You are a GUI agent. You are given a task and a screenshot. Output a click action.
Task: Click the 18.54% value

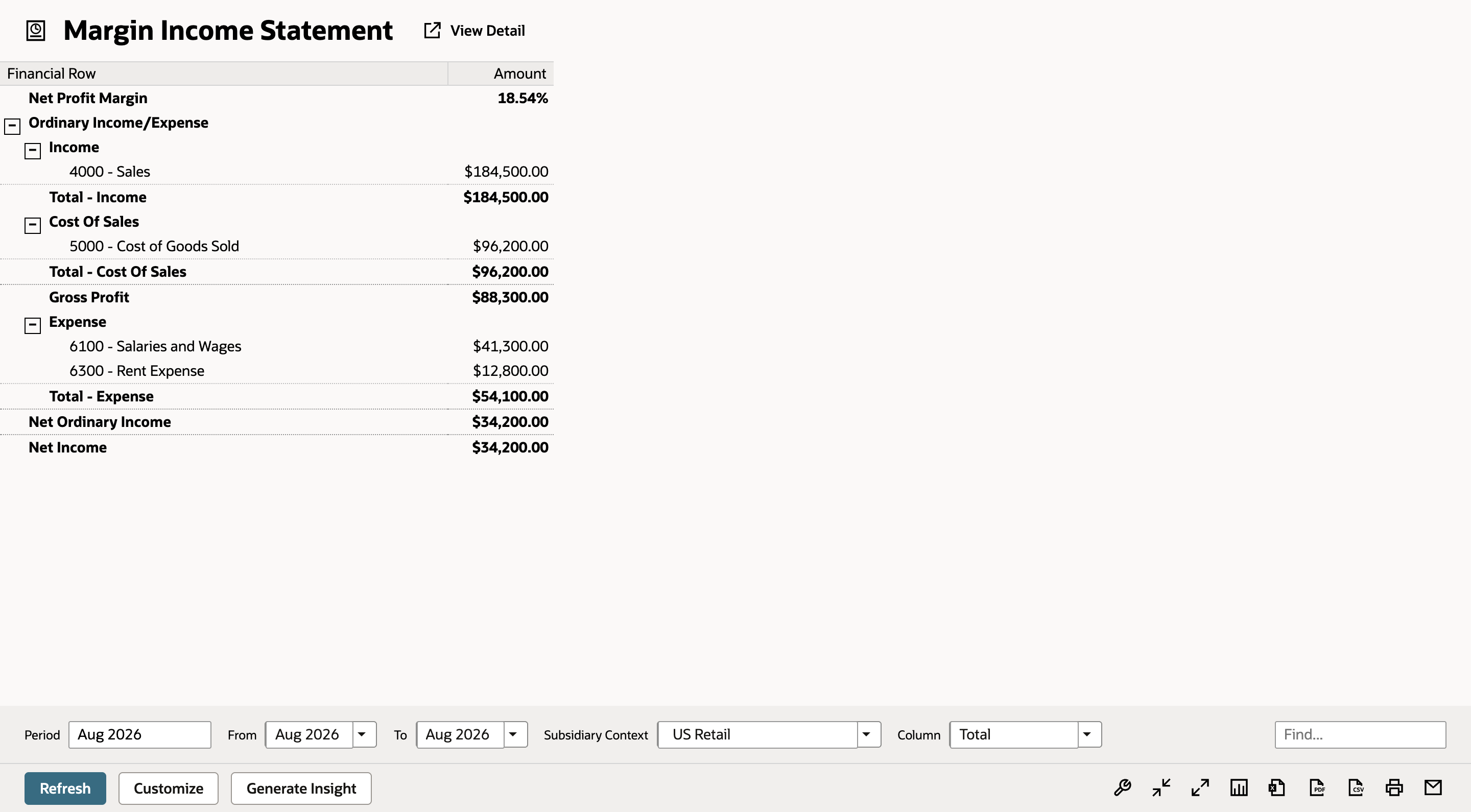click(x=523, y=98)
